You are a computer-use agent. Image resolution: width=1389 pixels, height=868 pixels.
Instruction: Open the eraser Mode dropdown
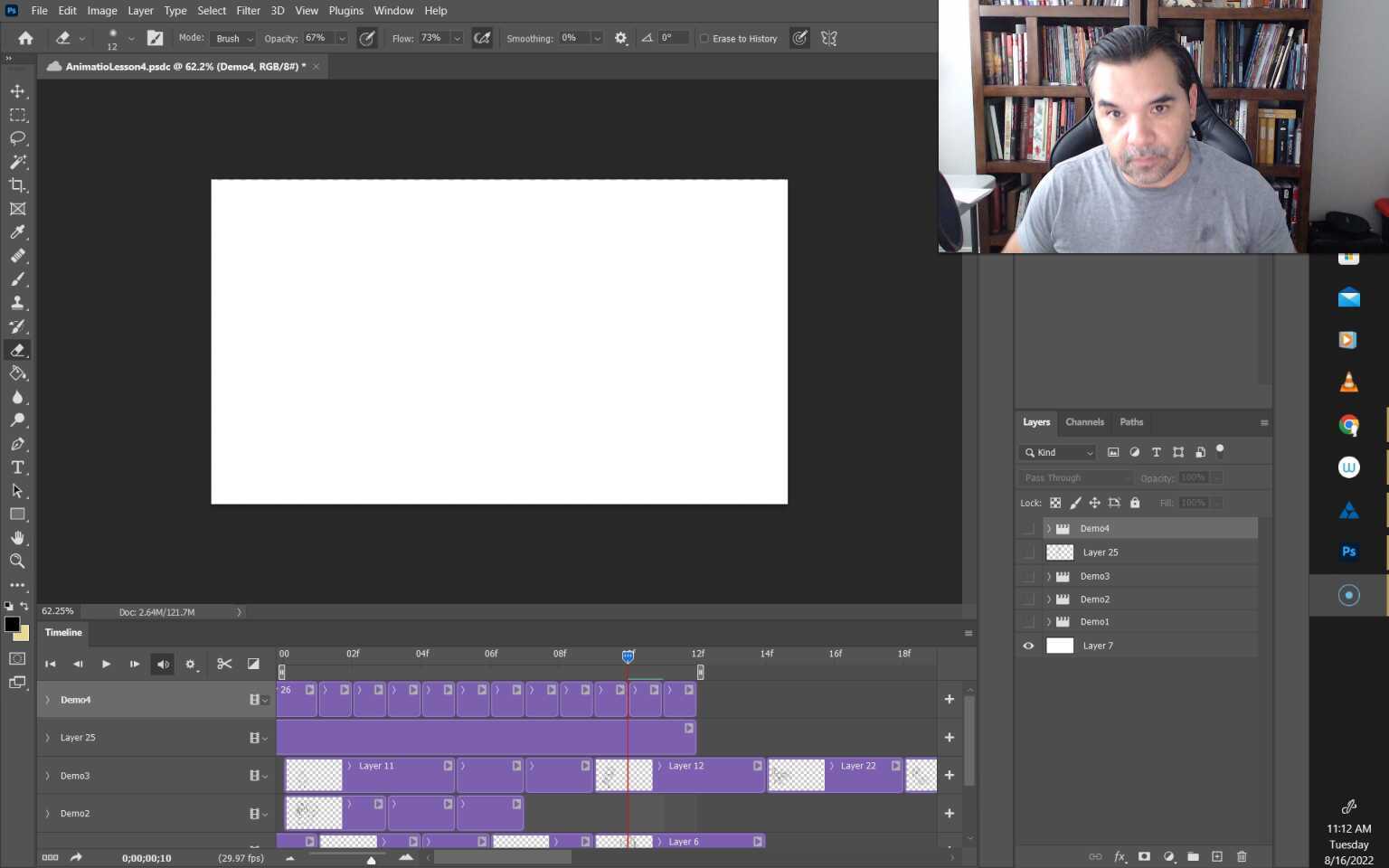234,39
